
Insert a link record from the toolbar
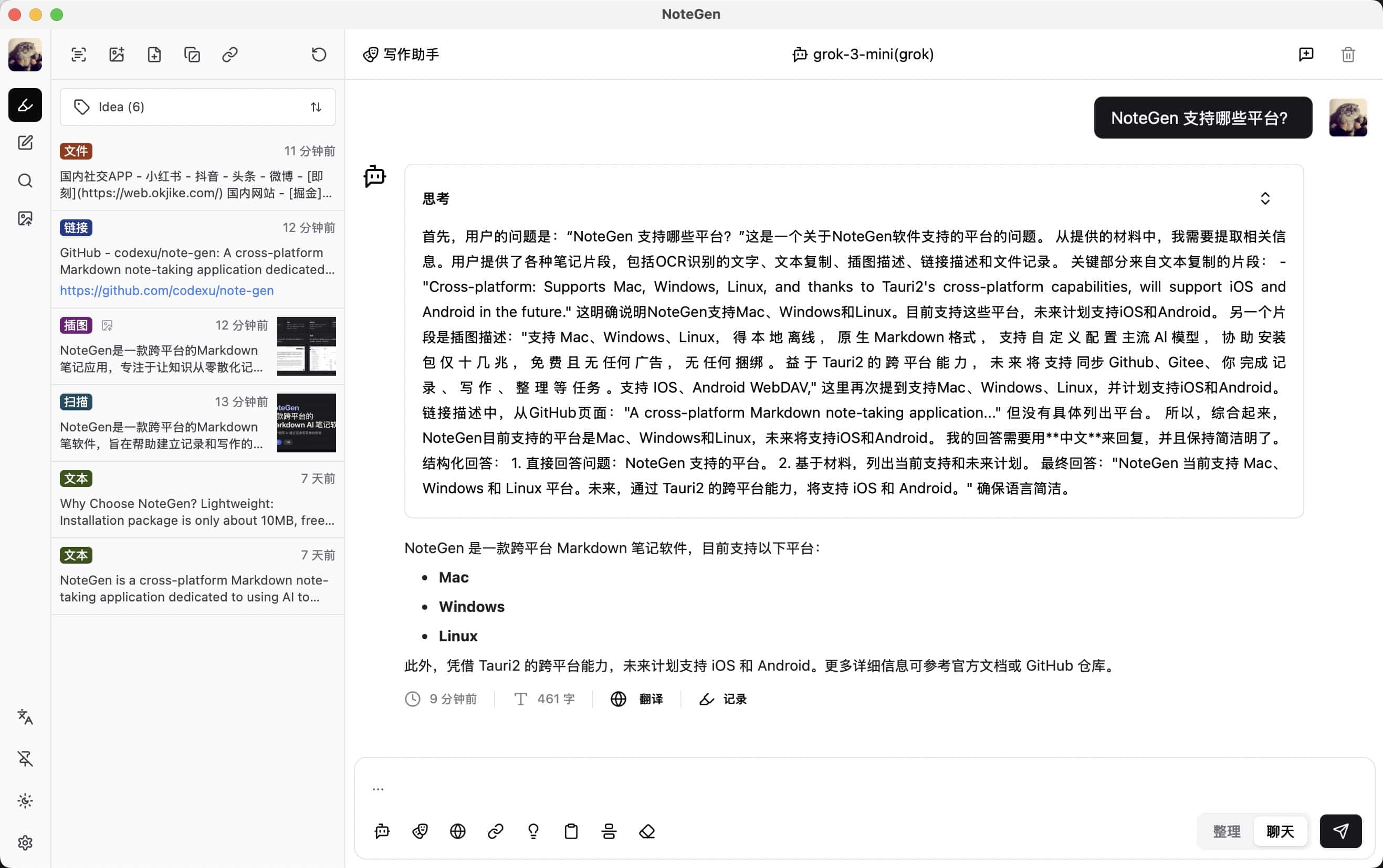pos(230,55)
